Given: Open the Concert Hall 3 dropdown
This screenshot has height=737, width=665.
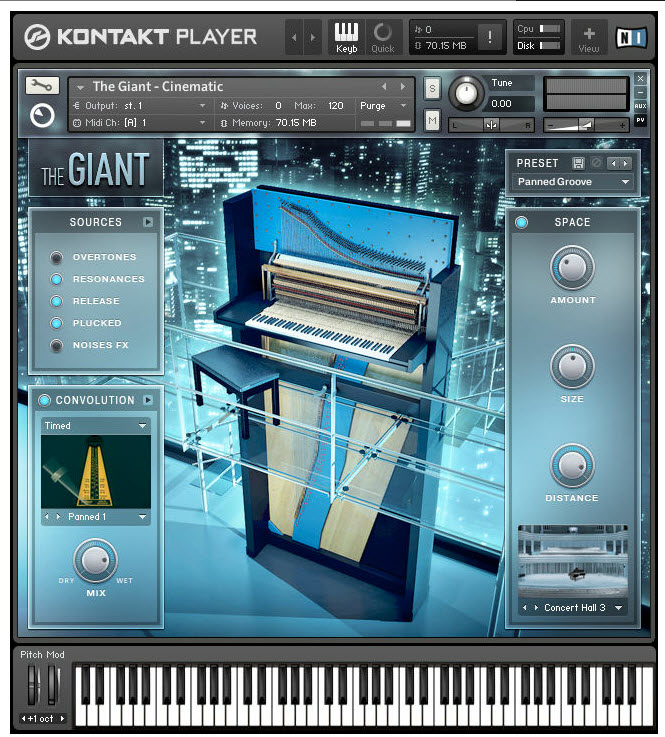Looking at the screenshot, I should click(x=619, y=608).
